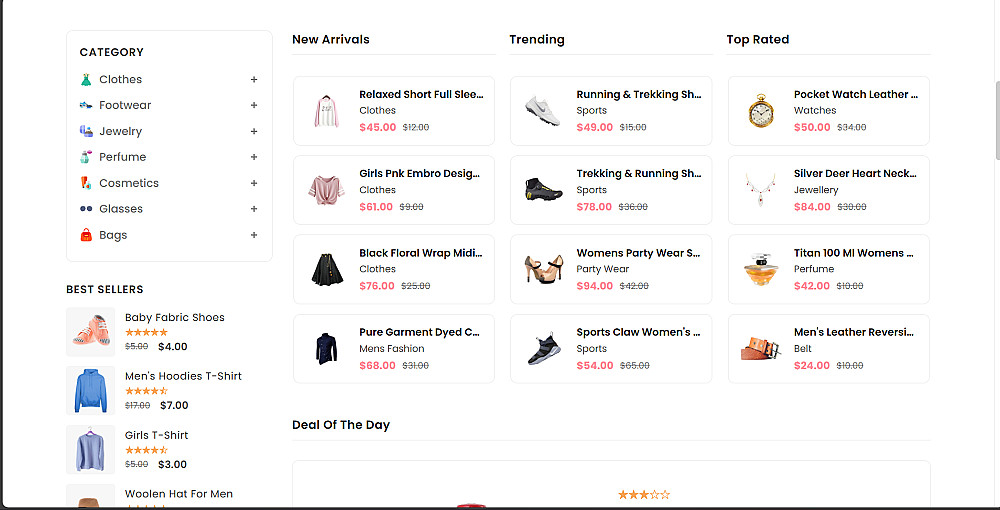1000x510 pixels.
Task: Click the Jewelry category icon
Action: (86, 131)
